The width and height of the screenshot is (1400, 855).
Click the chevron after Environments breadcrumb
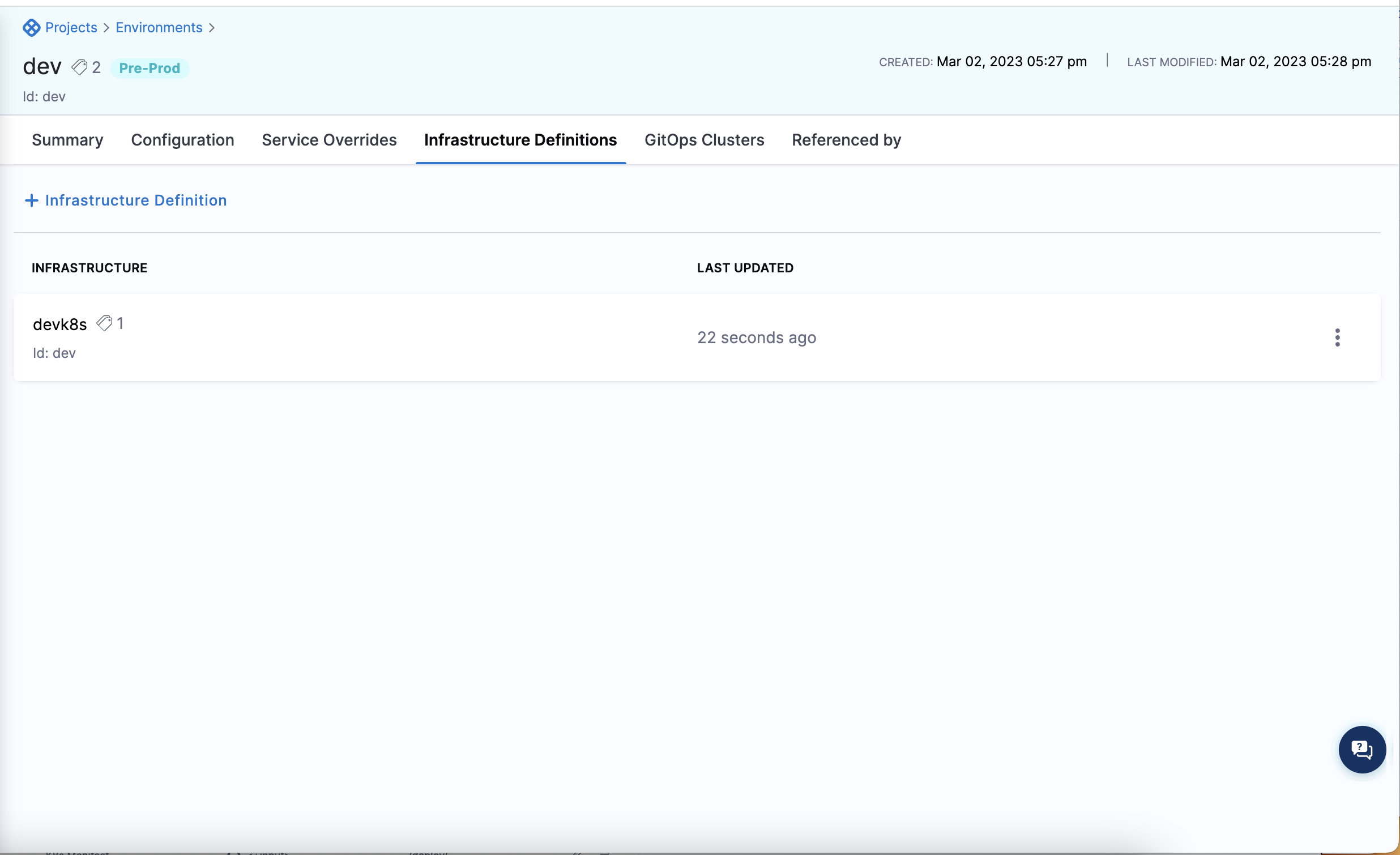click(212, 28)
